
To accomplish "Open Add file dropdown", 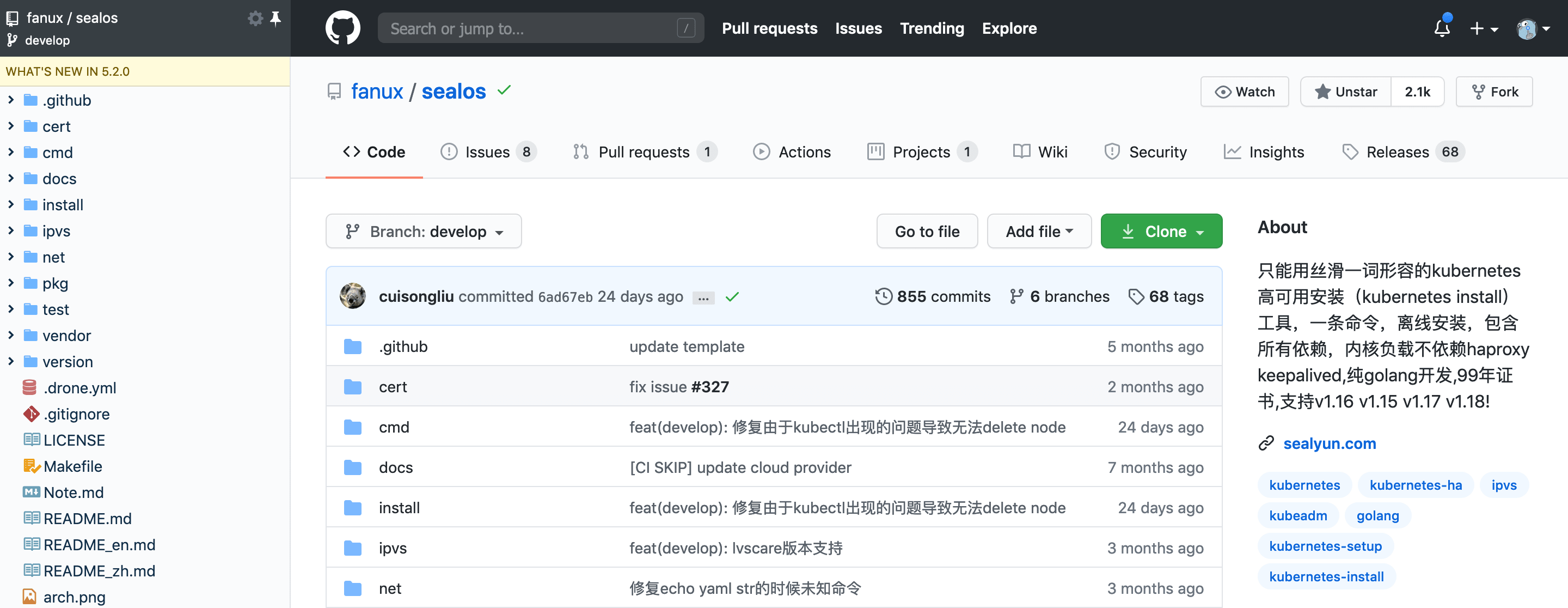I will [x=1039, y=231].
